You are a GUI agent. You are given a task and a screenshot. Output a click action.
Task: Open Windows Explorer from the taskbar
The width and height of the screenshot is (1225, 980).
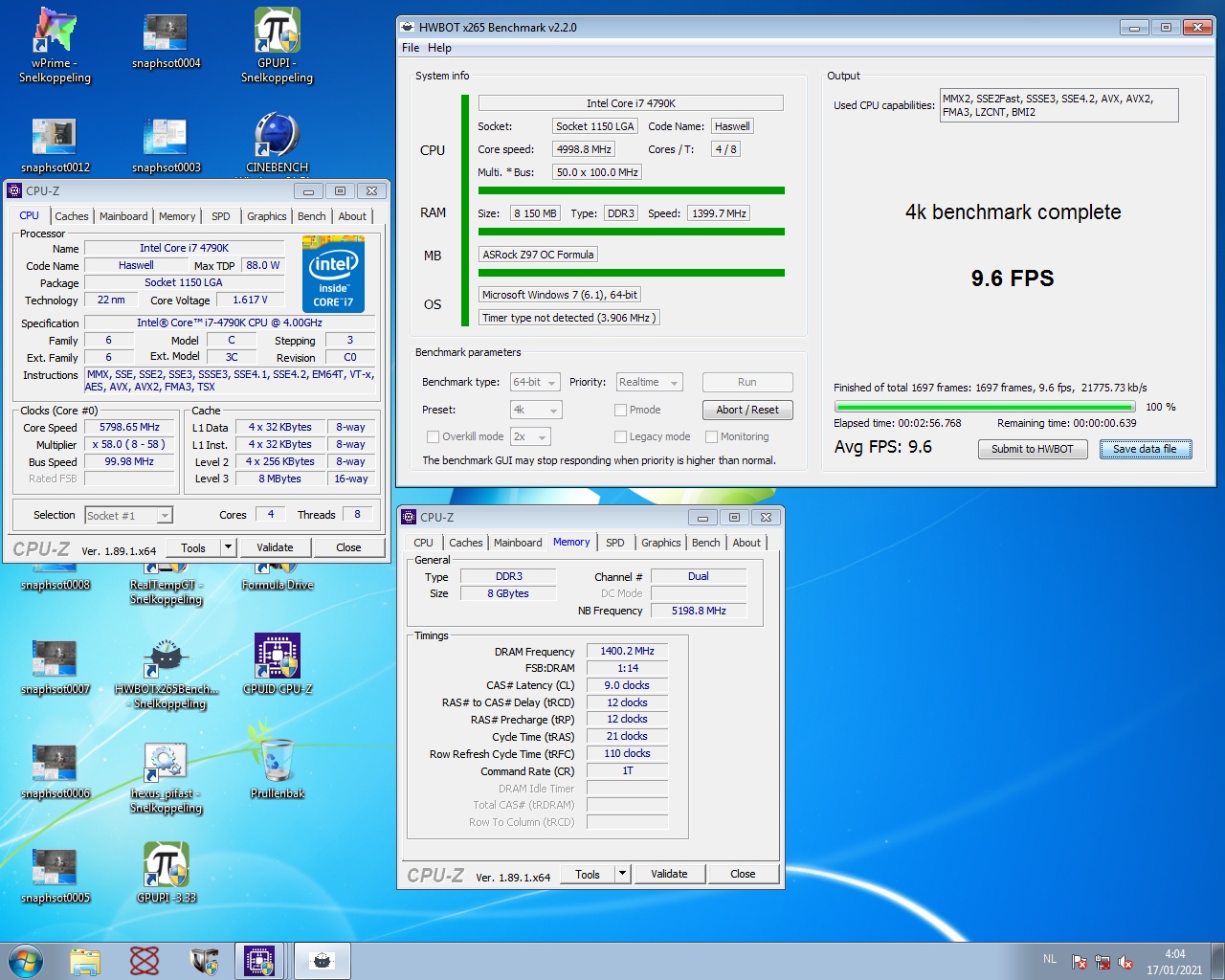pos(85,961)
